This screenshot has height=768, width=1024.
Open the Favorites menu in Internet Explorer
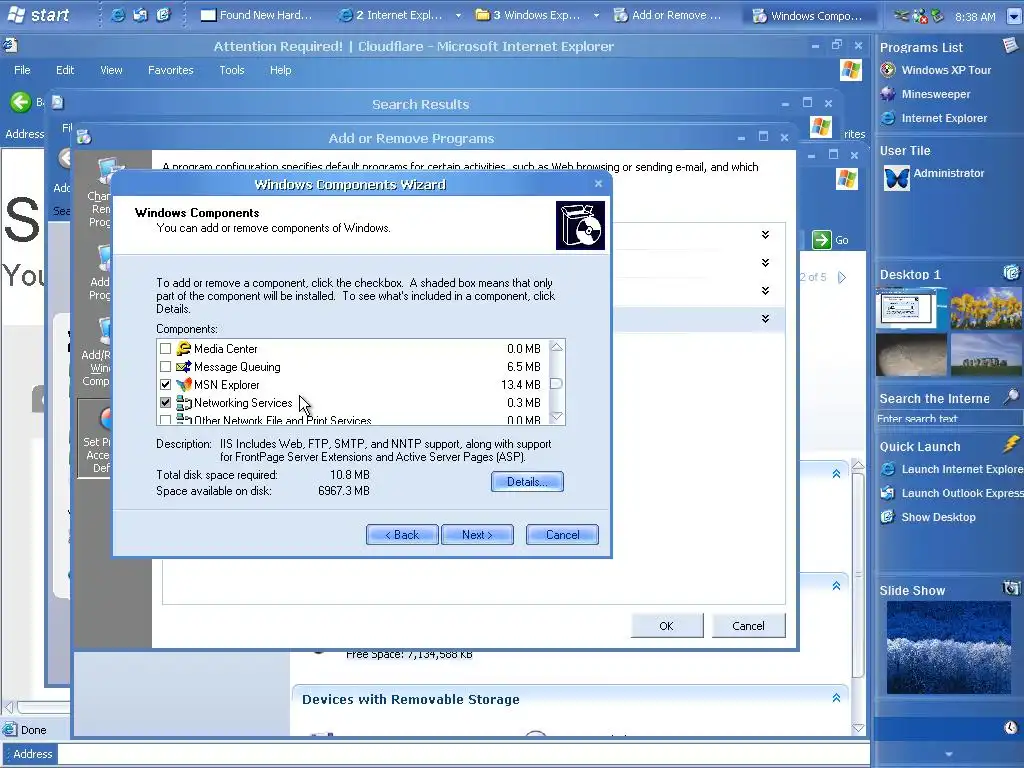pyautogui.click(x=170, y=70)
